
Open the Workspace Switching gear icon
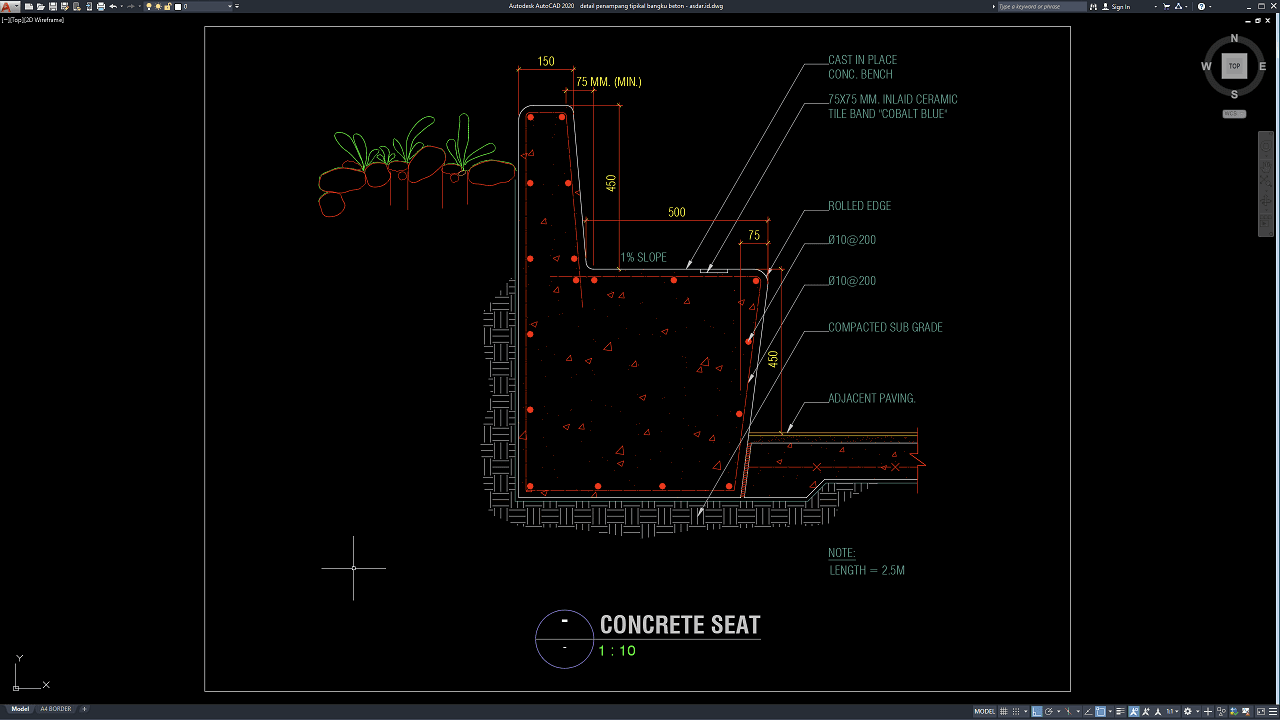pyautogui.click(x=1187, y=711)
